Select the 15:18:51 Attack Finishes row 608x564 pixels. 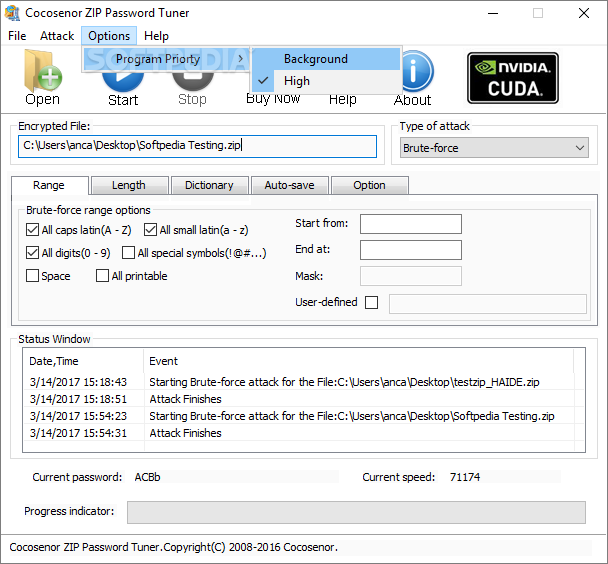302,399
